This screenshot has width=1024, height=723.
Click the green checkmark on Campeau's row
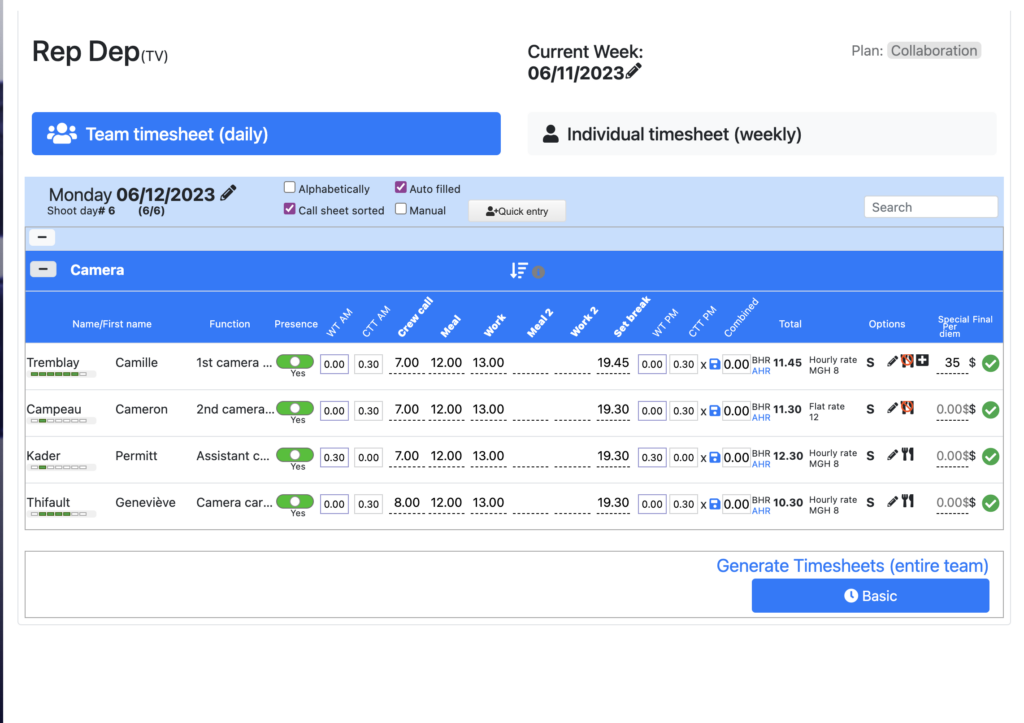[990, 410]
